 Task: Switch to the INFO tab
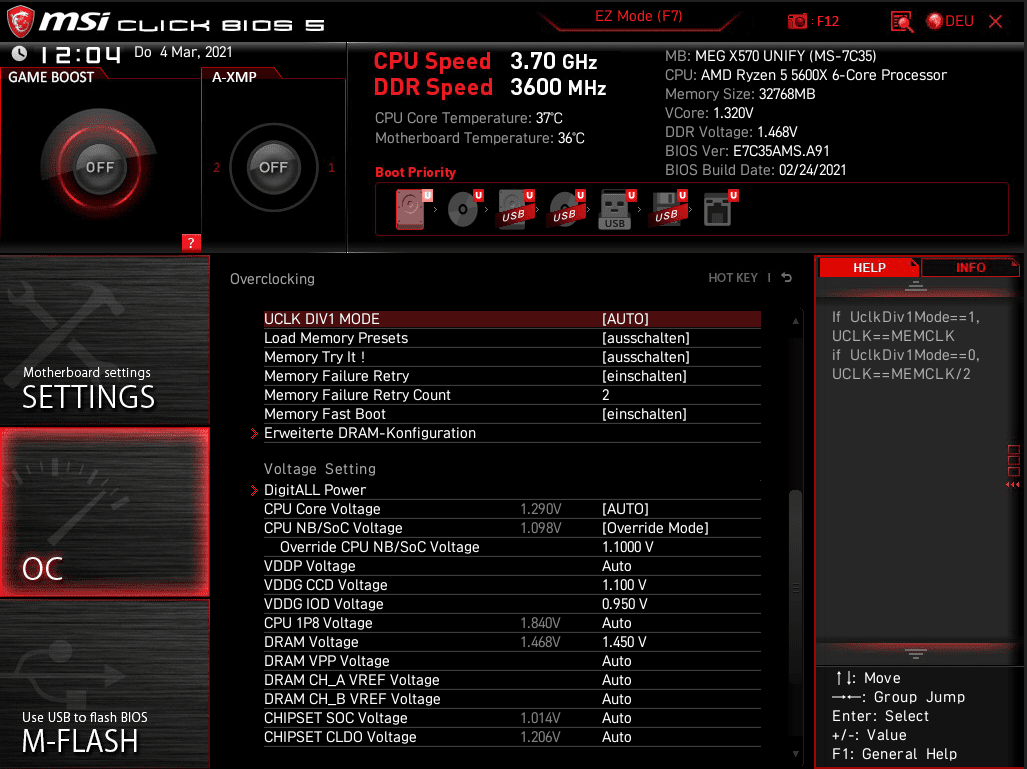[970, 267]
